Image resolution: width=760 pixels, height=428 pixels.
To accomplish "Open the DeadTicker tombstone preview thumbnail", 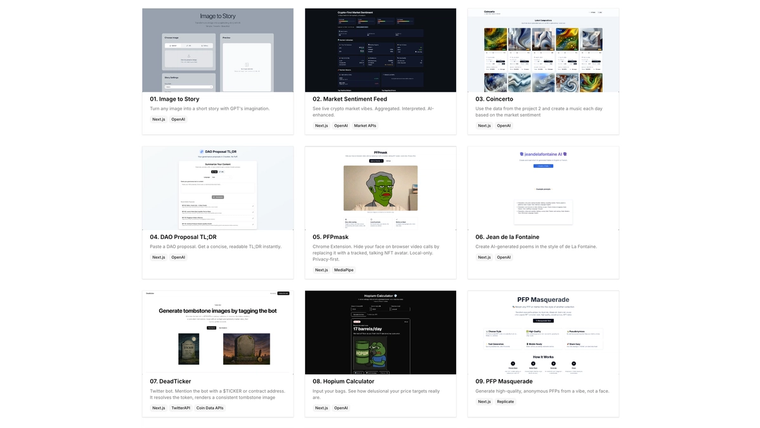I will [x=218, y=333].
